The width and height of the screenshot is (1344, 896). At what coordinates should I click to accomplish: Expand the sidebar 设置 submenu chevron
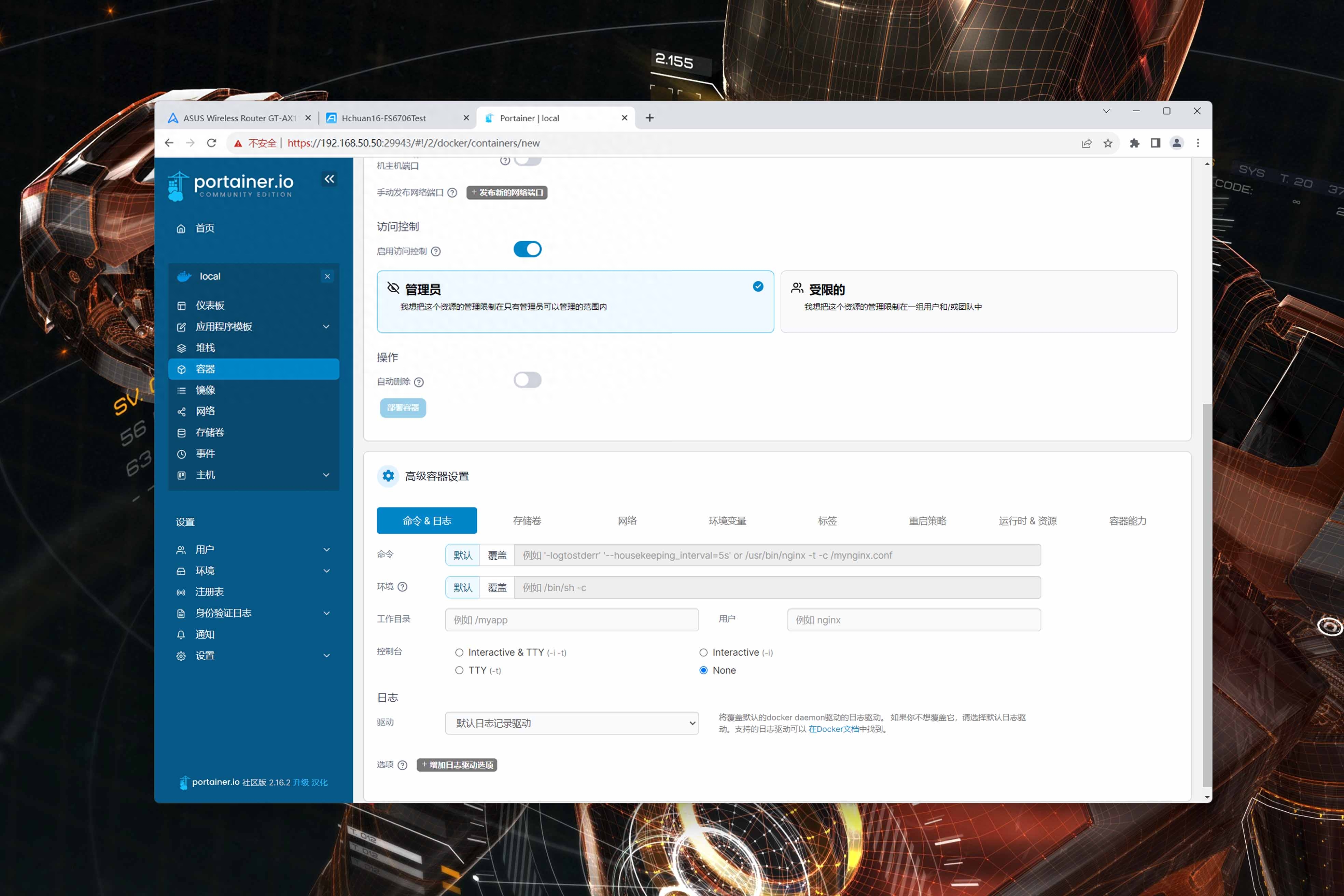coord(326,655)
